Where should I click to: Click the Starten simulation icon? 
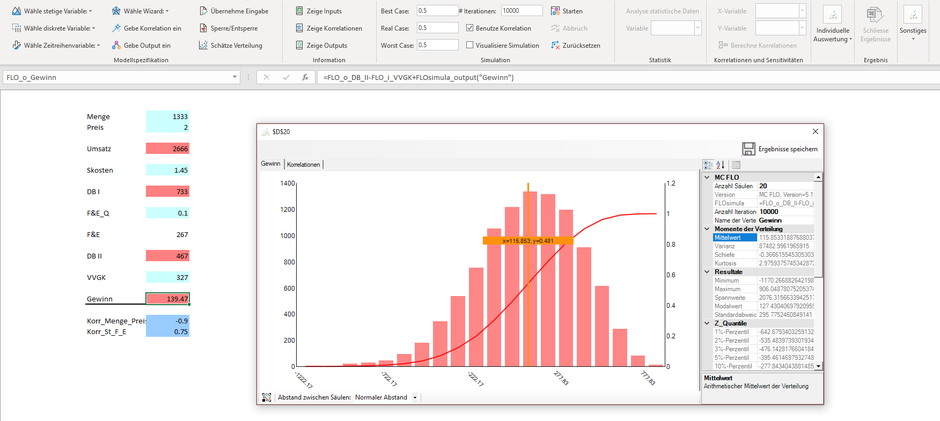[x=555, y=11]
